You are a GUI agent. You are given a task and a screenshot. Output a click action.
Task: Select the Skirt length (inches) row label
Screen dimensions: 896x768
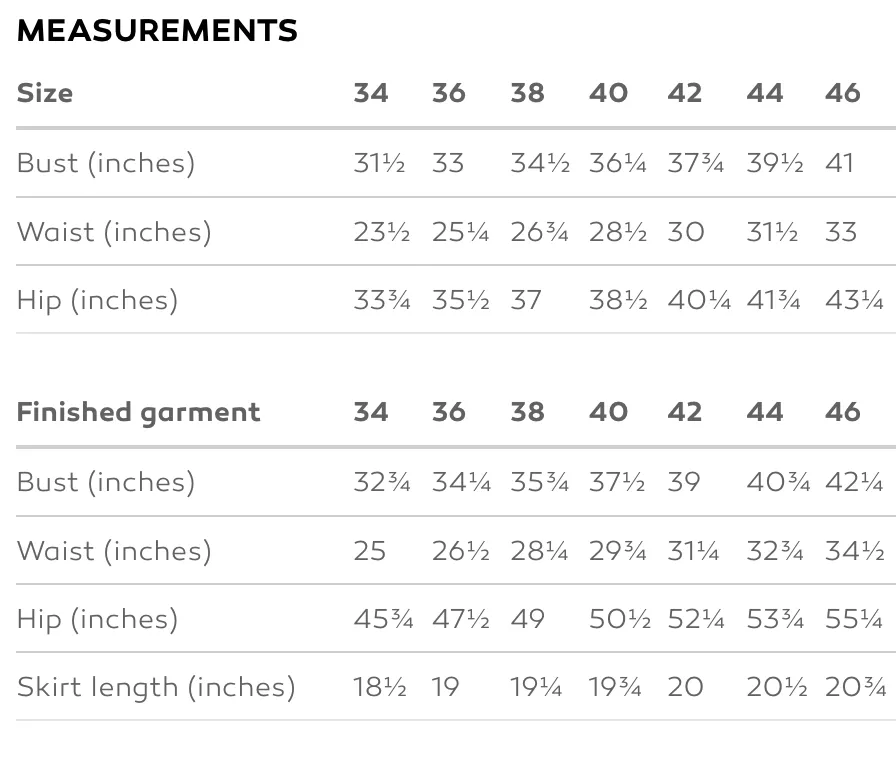156,687
